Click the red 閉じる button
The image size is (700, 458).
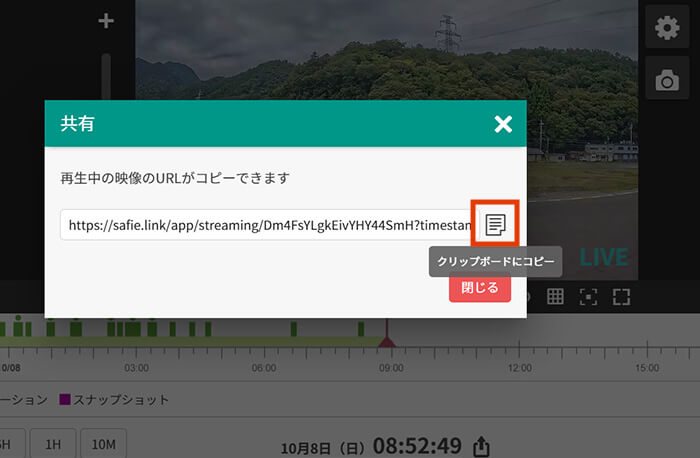pos(479,286)
